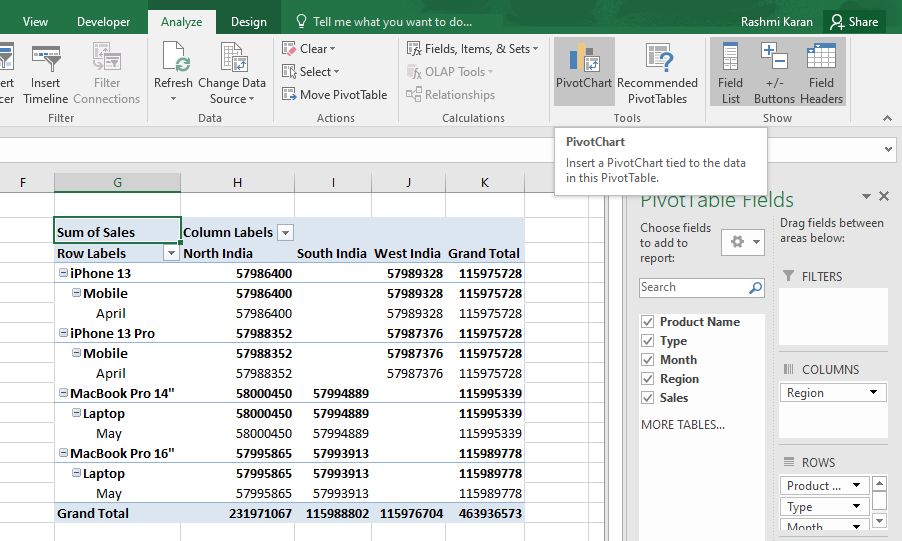Uncheck the Month field checkbox
Image resolution: width=902 pixels, height=541 pixels.
(x=648, y=360)
